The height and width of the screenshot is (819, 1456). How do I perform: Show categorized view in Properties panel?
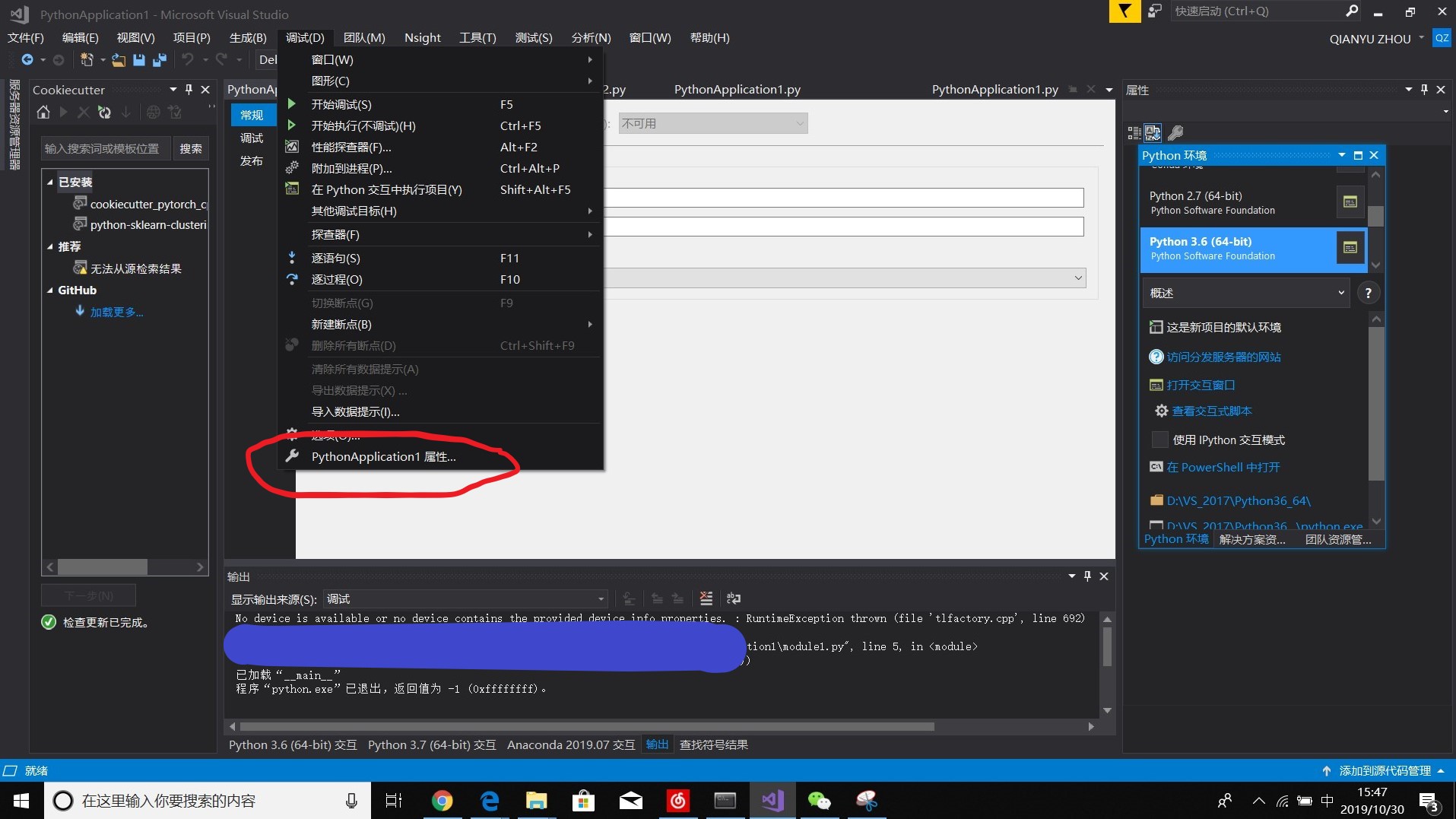[1134, 133]
